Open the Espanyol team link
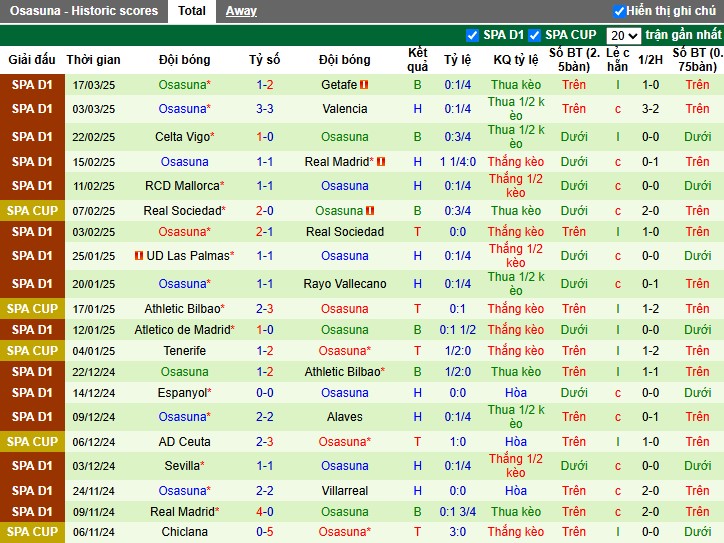 tap(182, 393)
